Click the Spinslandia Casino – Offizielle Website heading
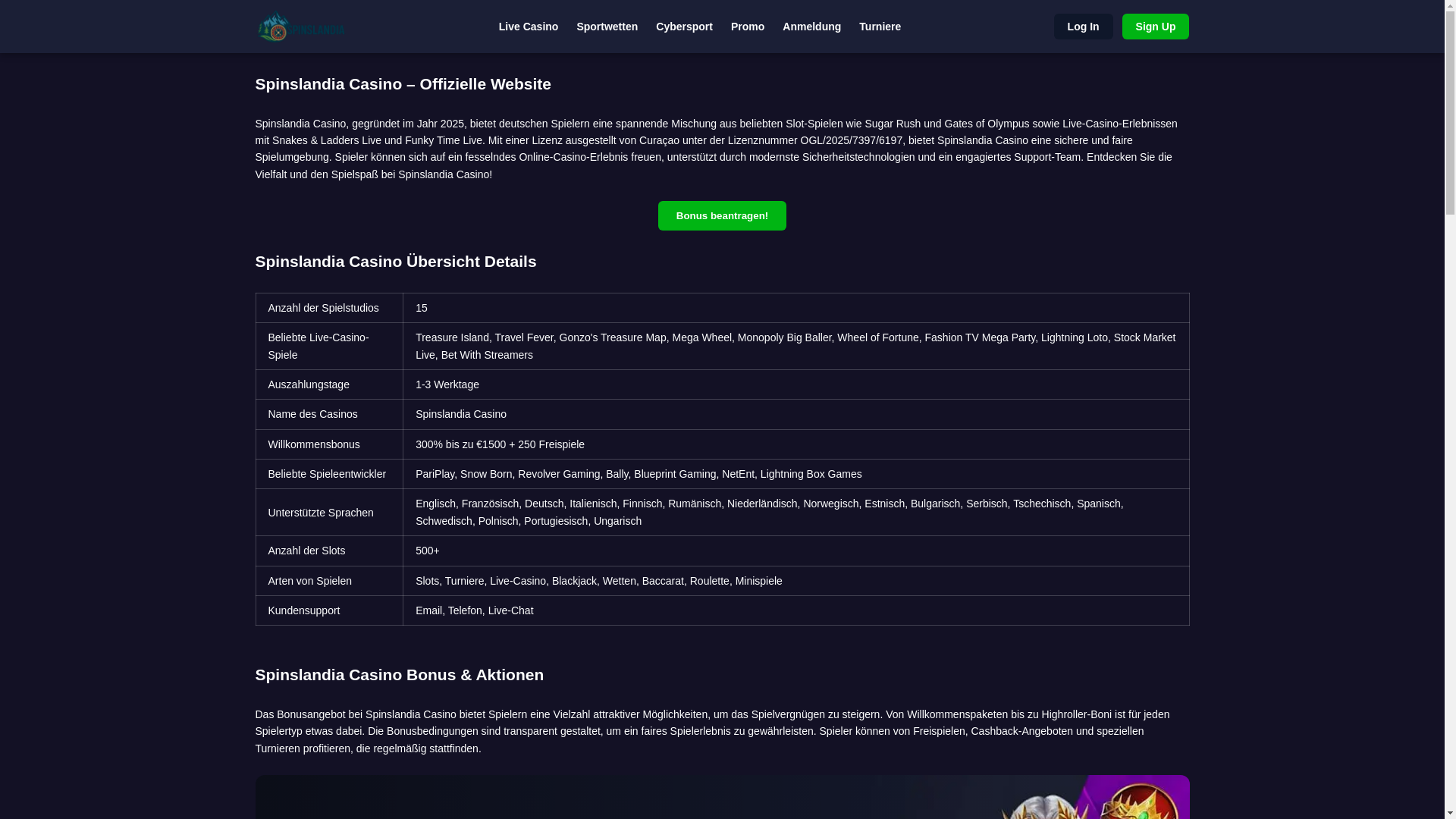1456x819 pixels. 403,84
